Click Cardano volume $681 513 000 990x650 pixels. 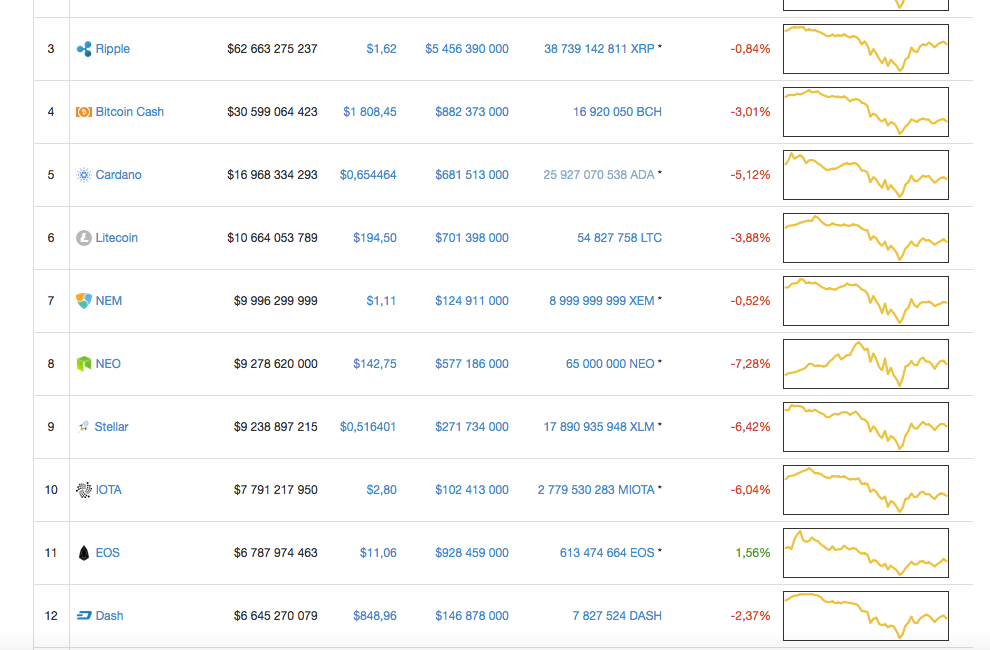click(x=472, y=175)
